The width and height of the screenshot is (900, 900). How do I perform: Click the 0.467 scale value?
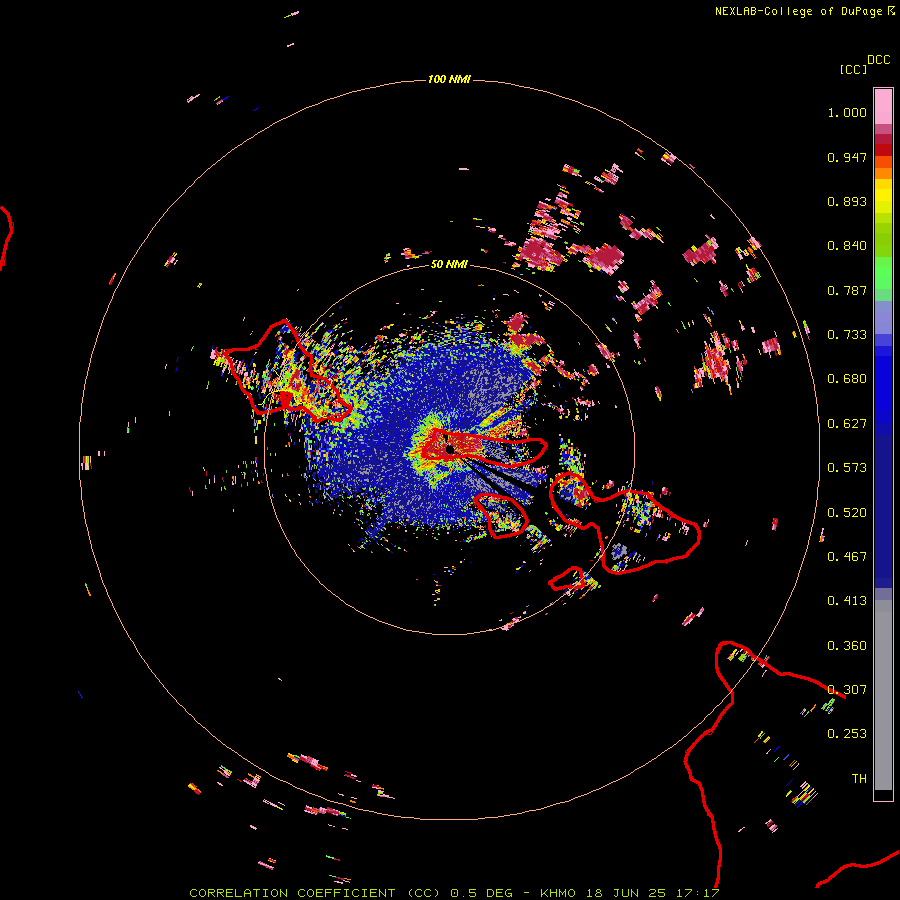pos(847,557)
